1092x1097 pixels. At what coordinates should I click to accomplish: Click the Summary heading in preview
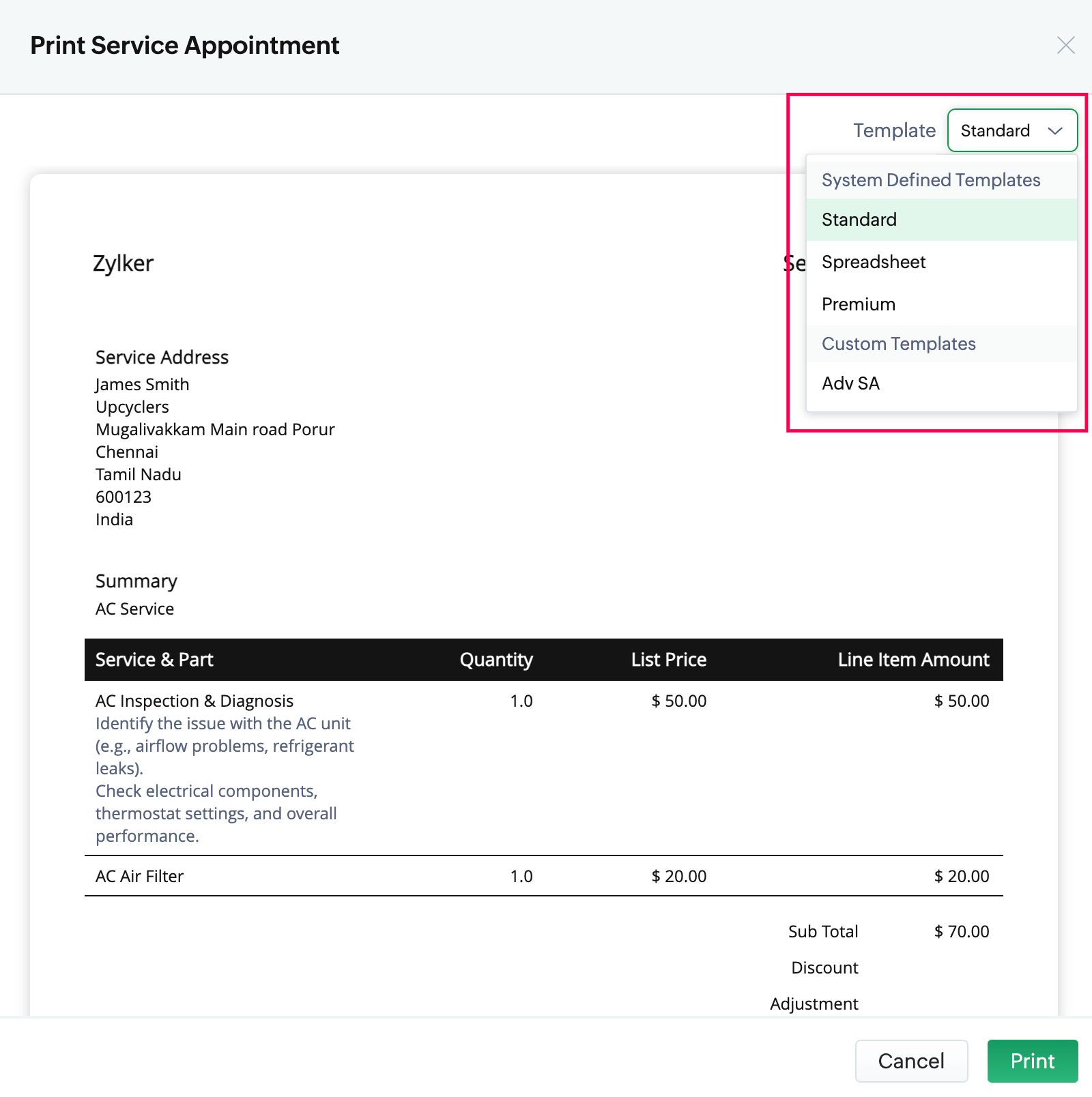[x=136, y=581]
